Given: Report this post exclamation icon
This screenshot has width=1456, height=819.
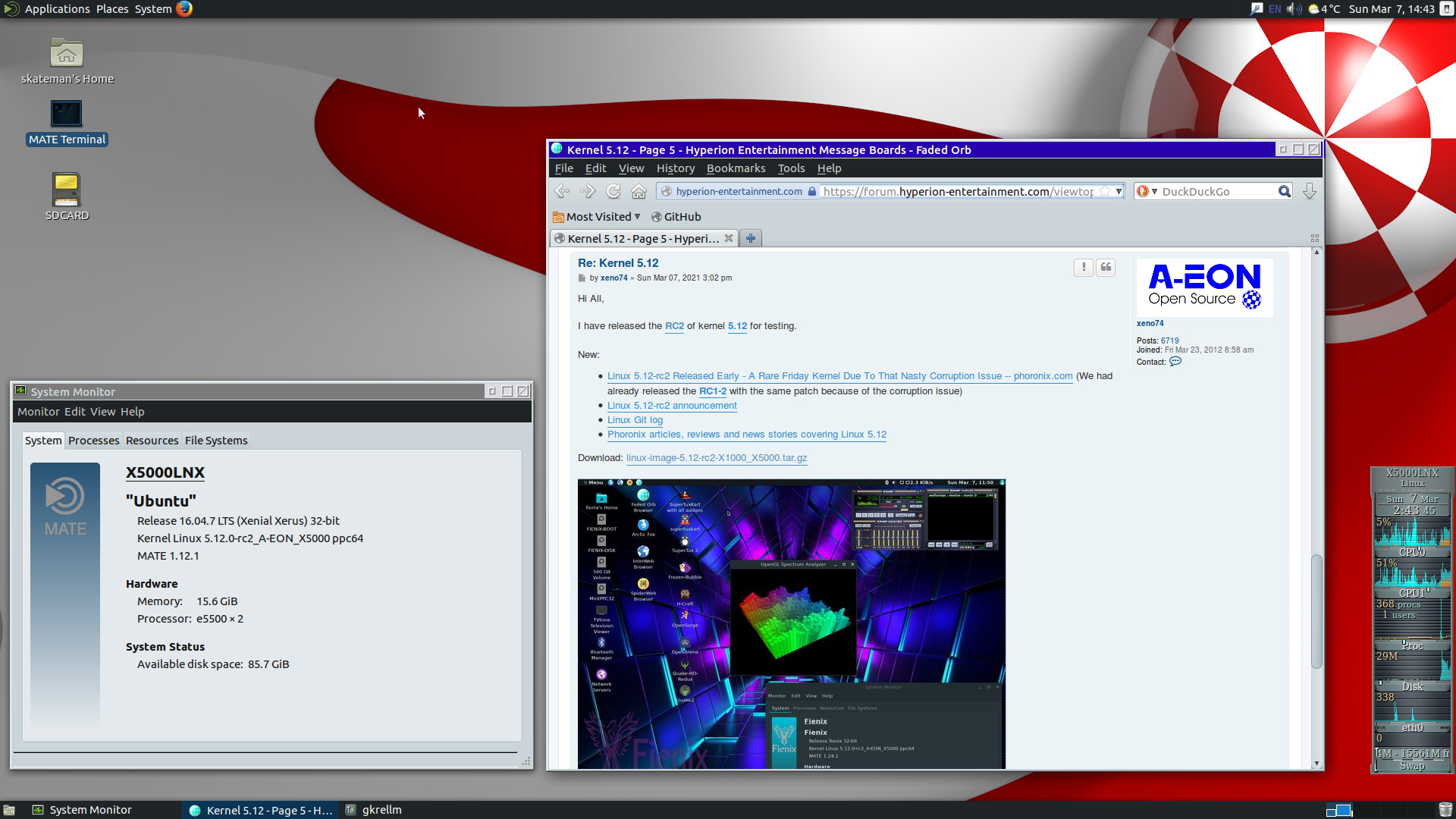Looking at the screenshot, I should [1084, 267].
